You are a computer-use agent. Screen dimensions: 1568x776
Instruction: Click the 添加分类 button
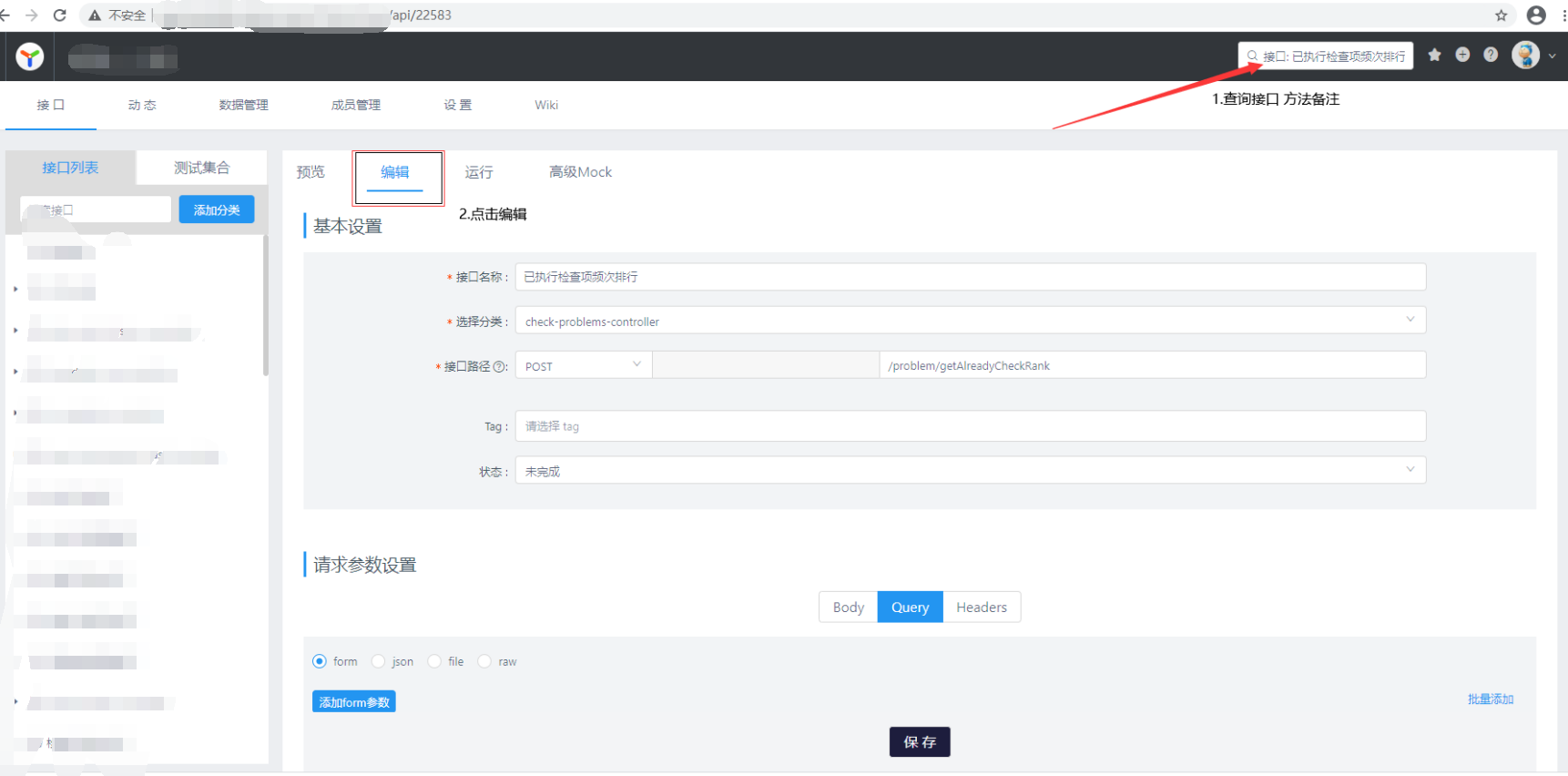click(217, 209)
